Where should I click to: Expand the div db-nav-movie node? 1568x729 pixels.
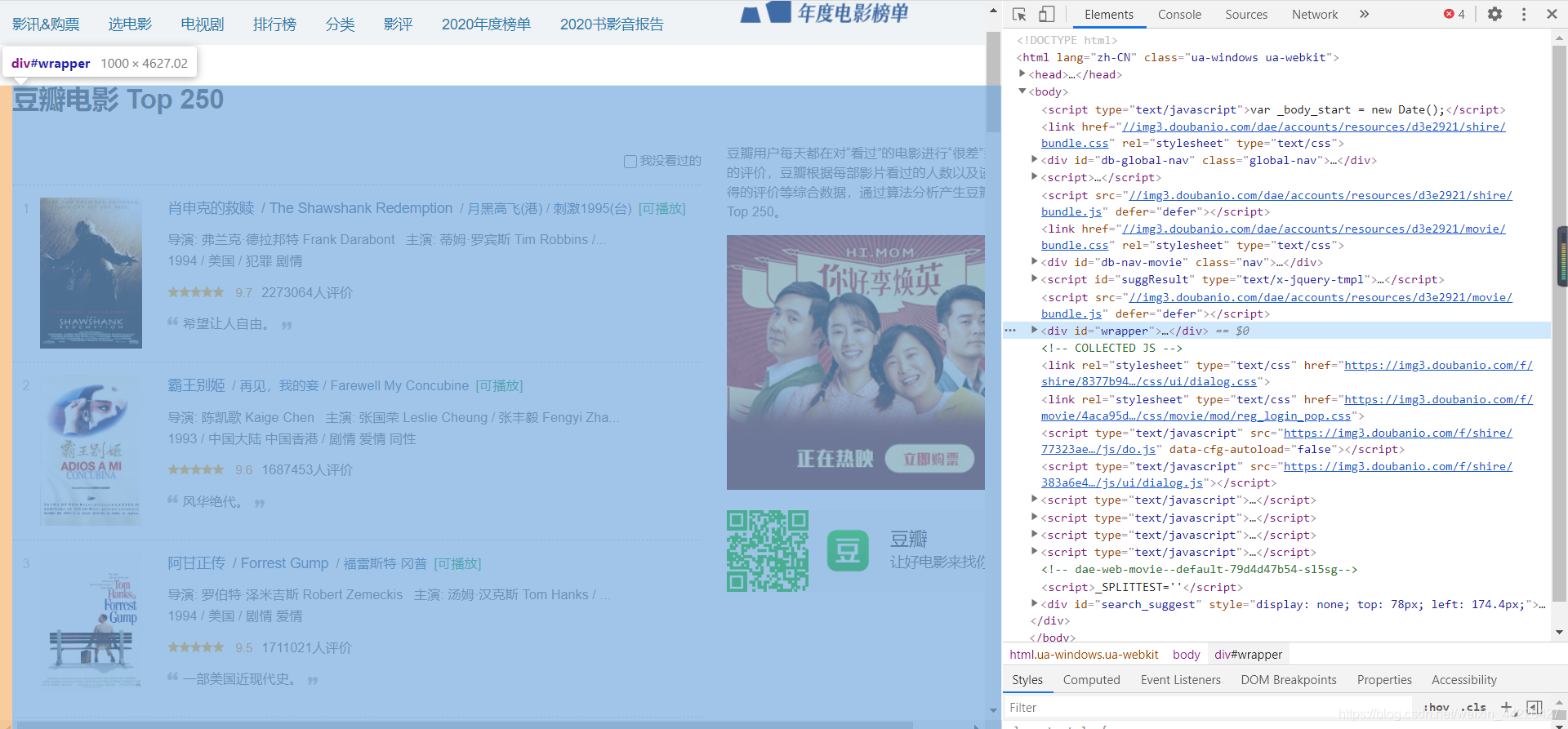pos(1035,261)
